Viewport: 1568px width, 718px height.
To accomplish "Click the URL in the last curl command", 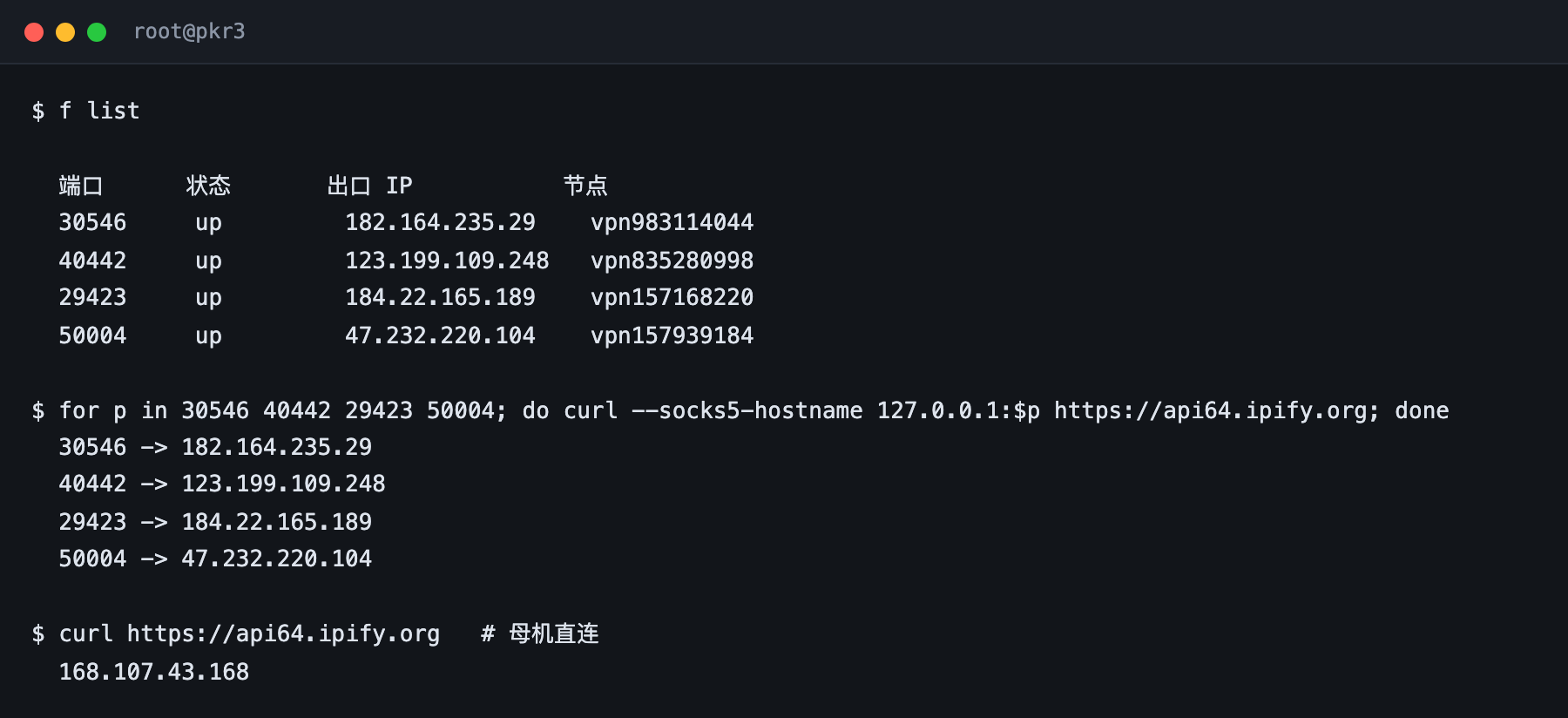I will tap(283, 633).
